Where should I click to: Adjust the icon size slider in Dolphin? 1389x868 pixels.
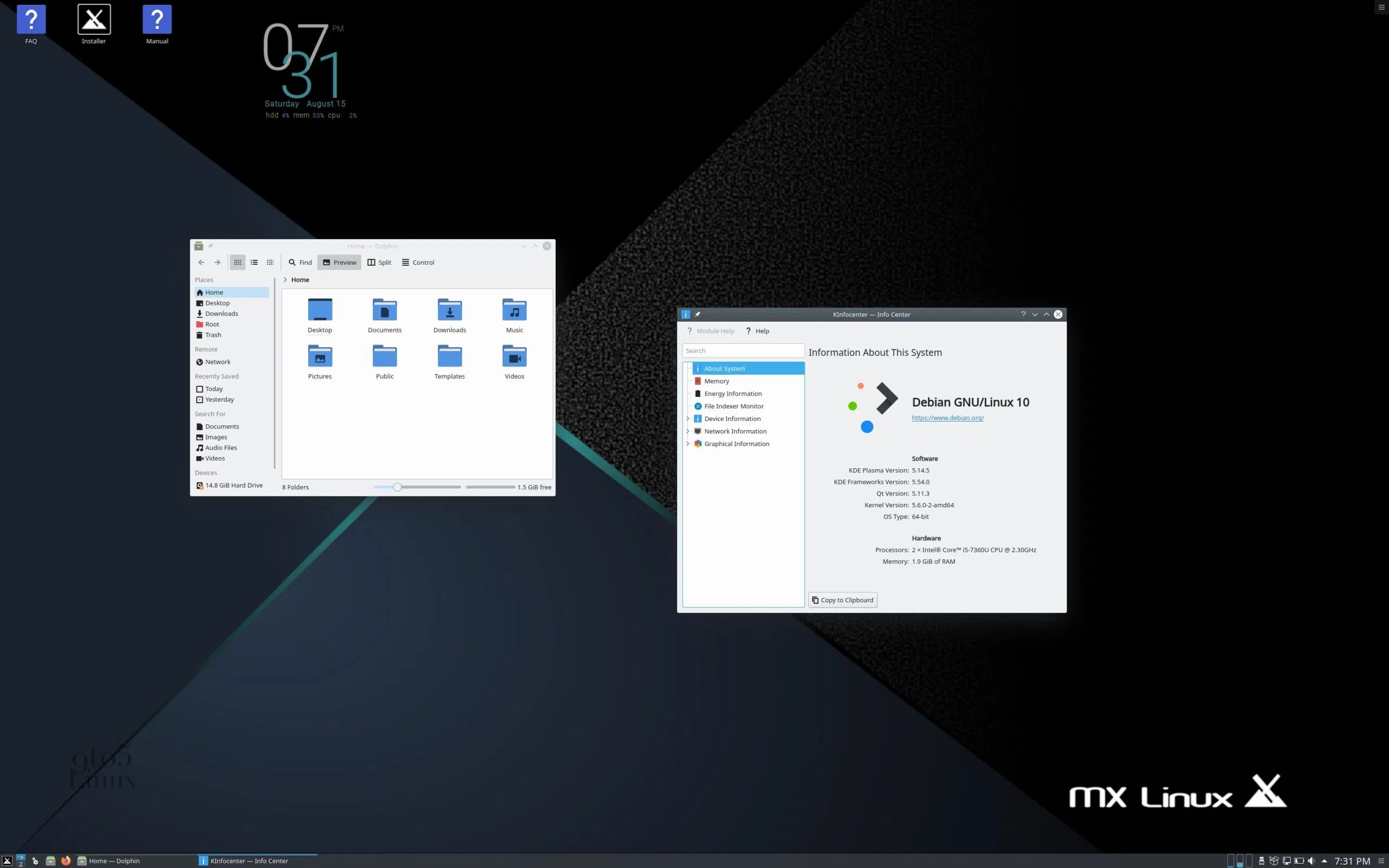coord(397,486)
